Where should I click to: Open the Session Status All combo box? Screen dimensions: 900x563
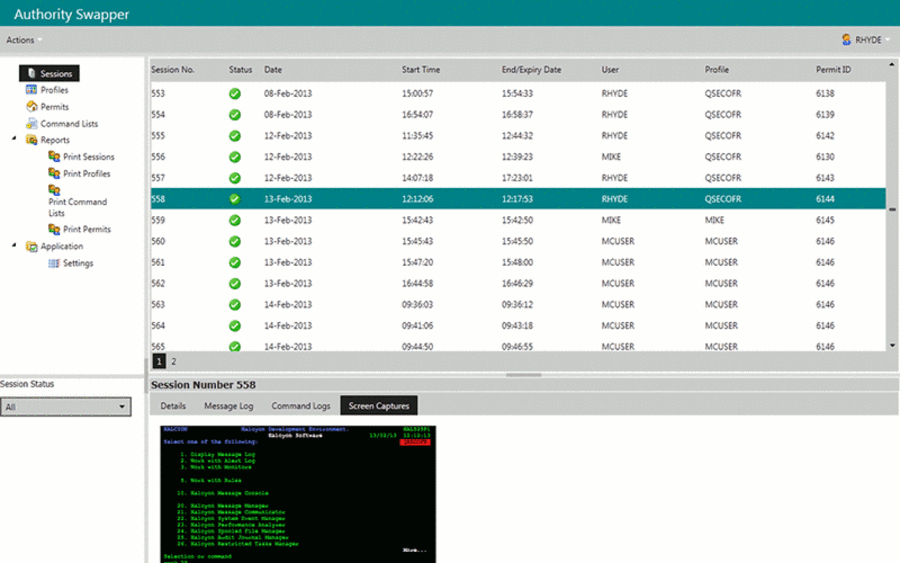(x=65, y=407)
